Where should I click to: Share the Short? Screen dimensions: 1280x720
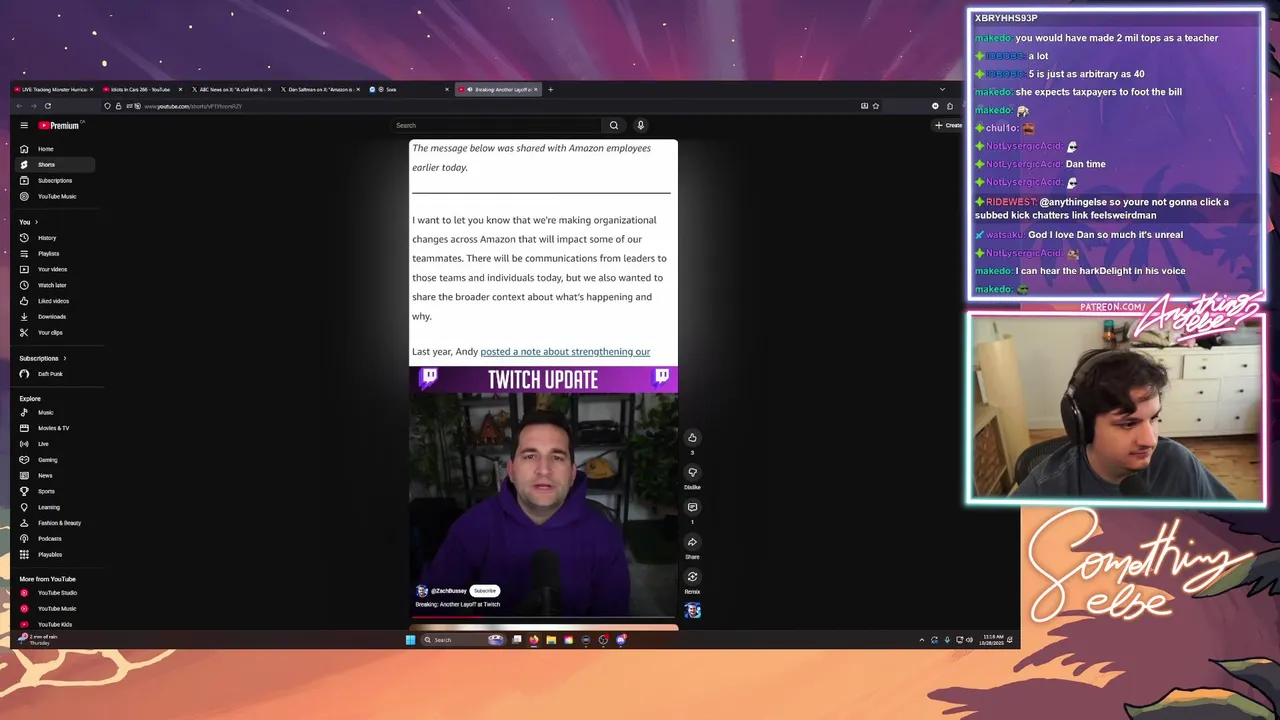click(692, 542)
